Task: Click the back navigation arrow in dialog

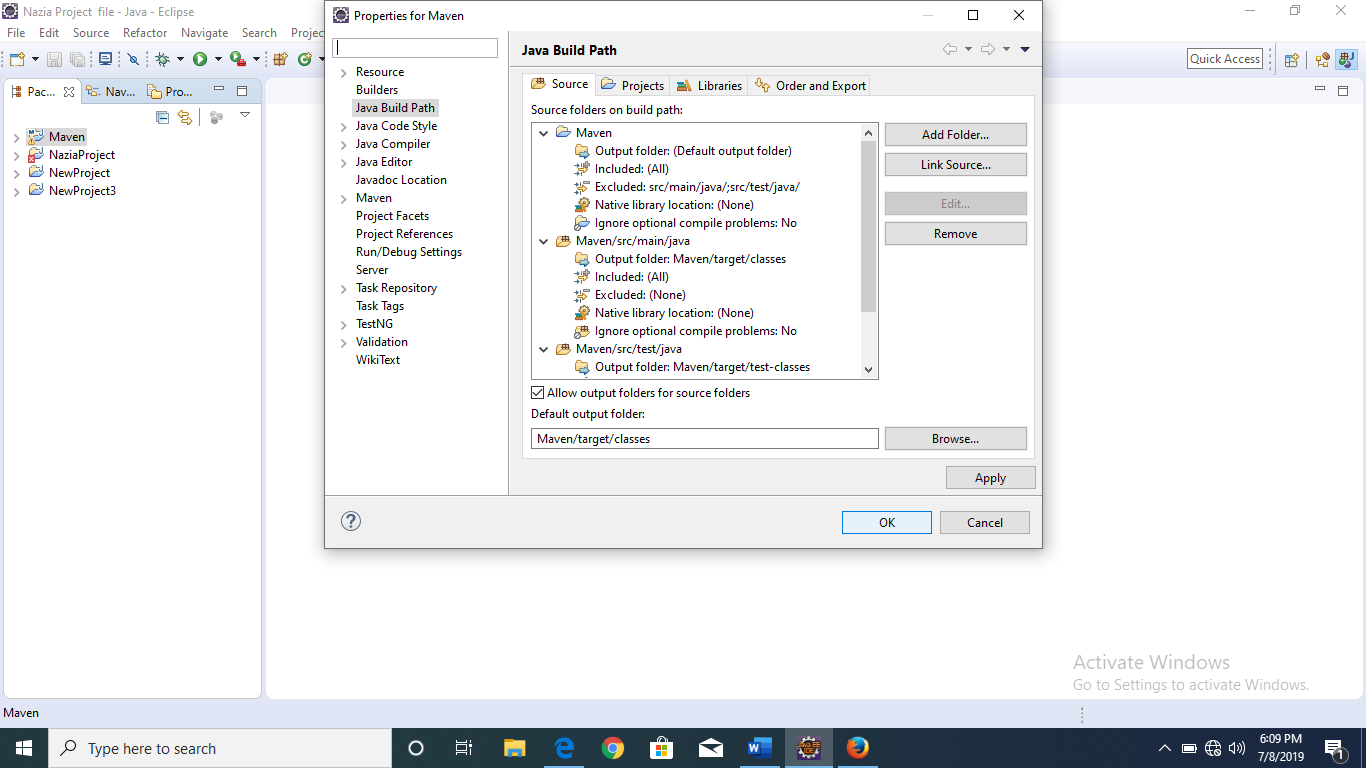Action: pos(949,49)
